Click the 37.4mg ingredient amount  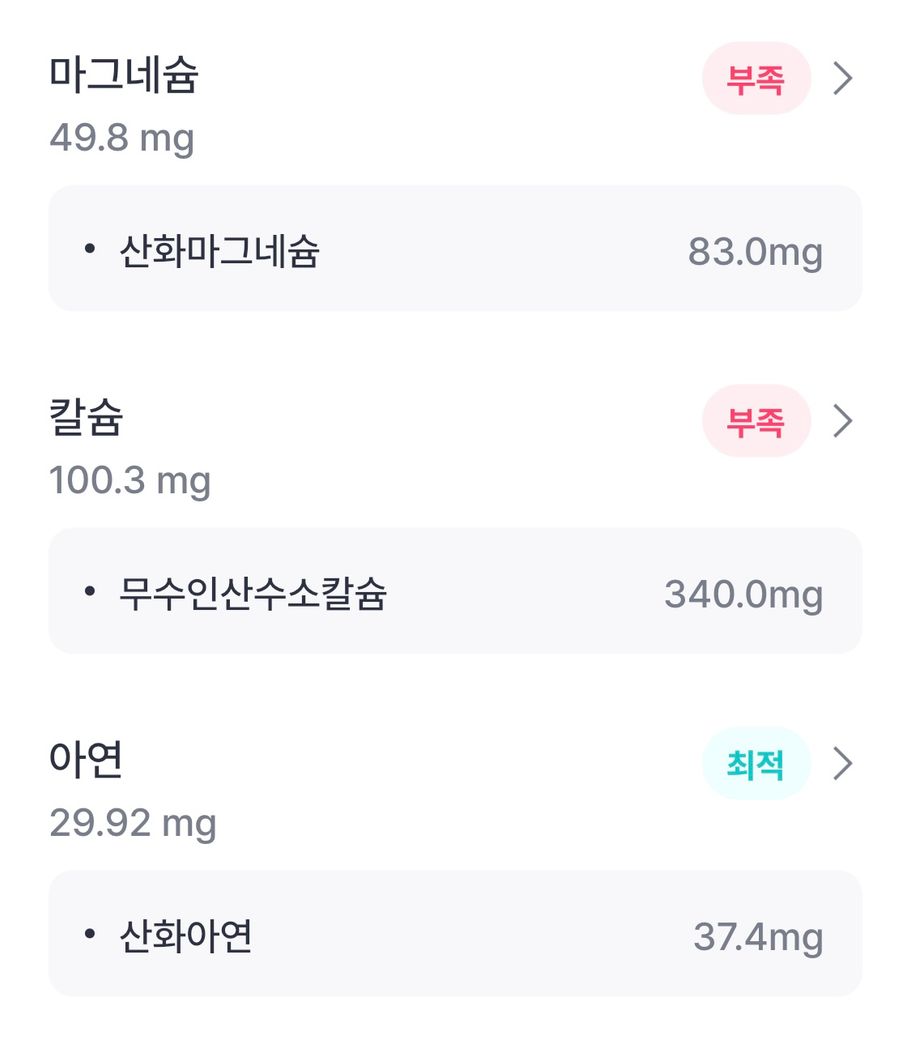coord(758,937)
